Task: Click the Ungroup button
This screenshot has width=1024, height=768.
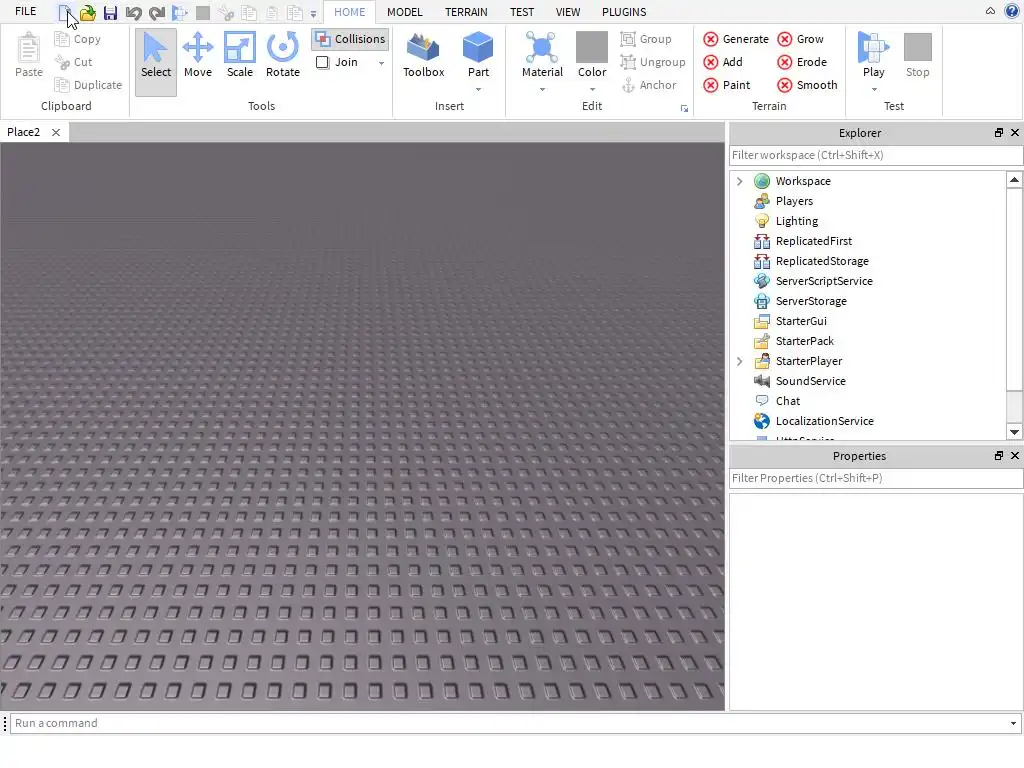Action: pos(653,62)
